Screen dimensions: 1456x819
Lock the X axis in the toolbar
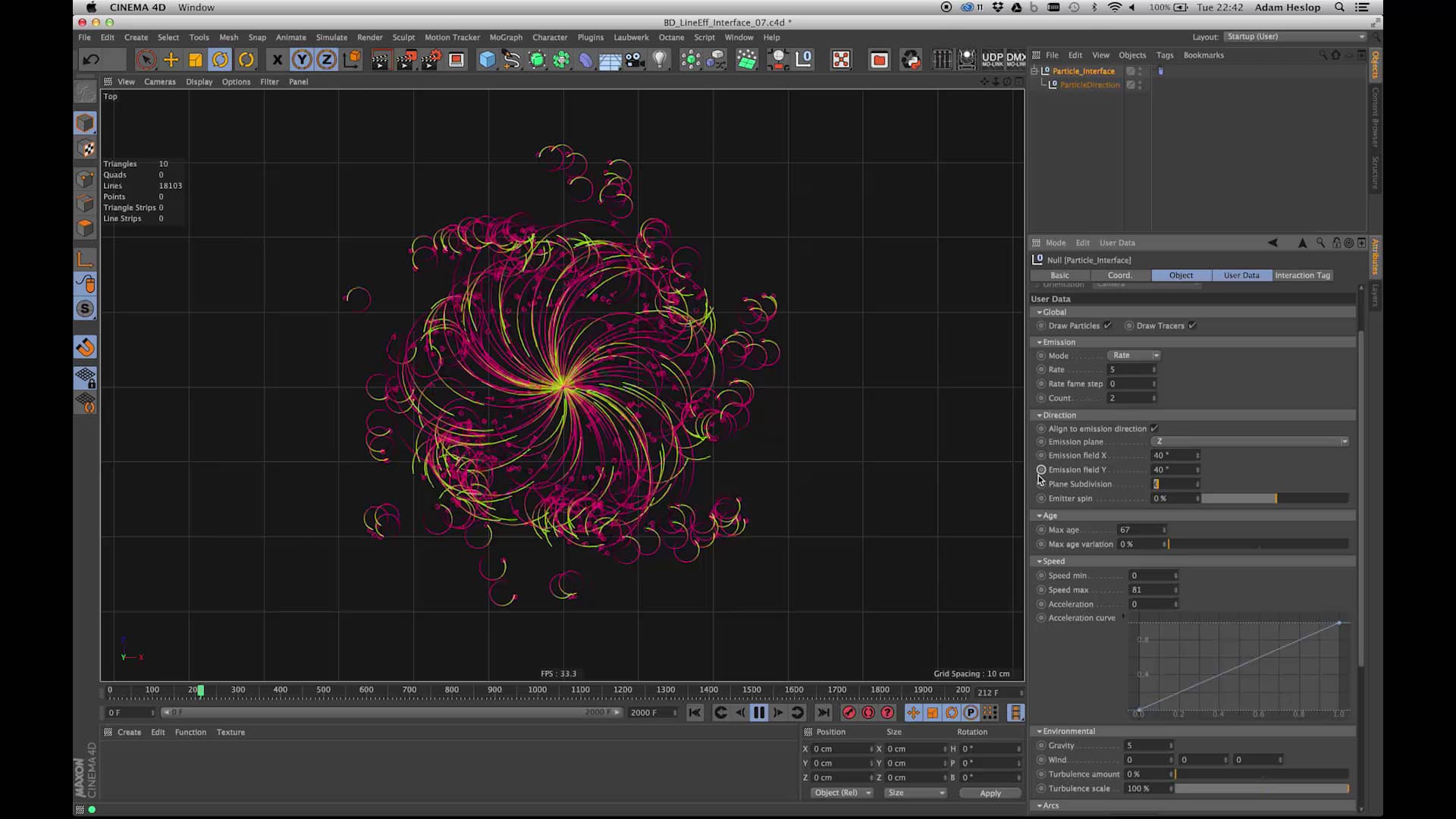(x=277, y=59)
